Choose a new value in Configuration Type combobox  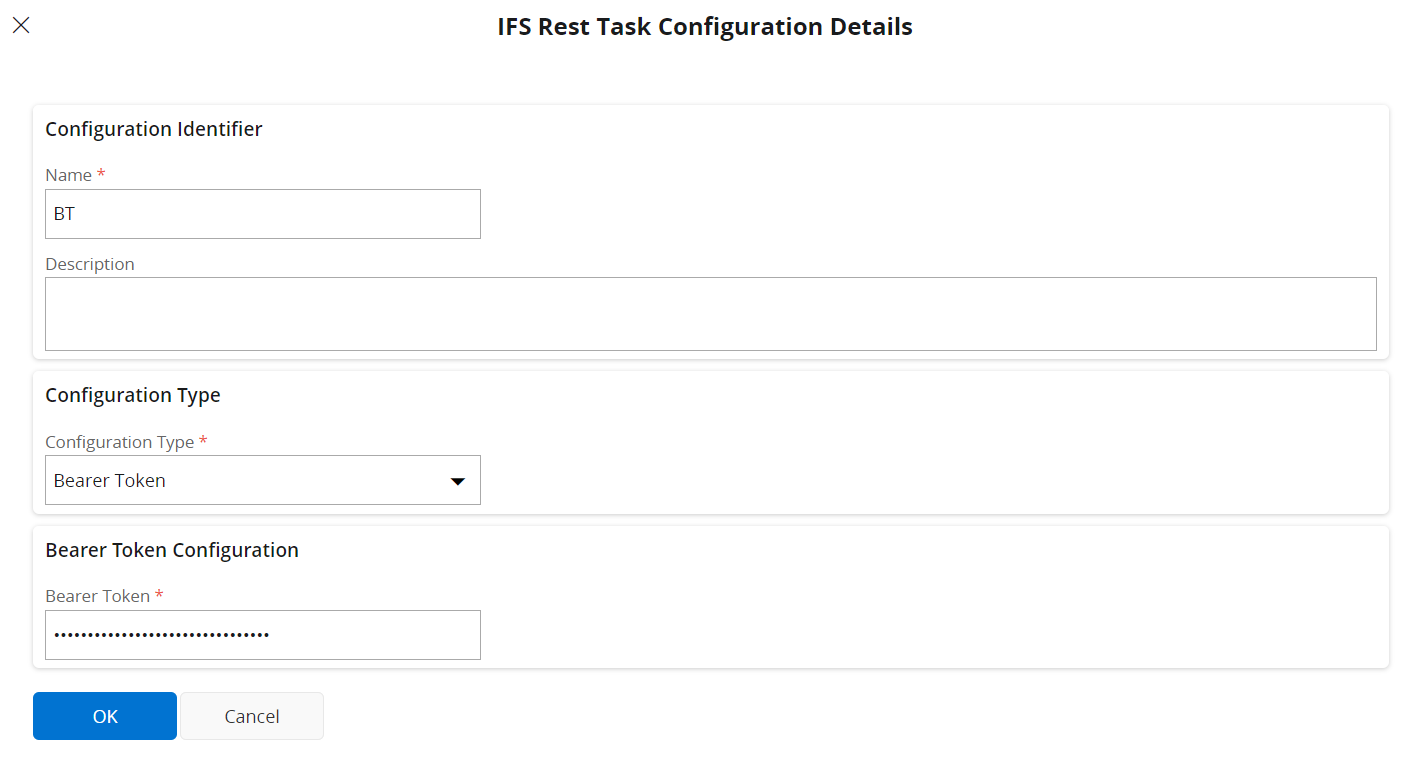[262, 480]
